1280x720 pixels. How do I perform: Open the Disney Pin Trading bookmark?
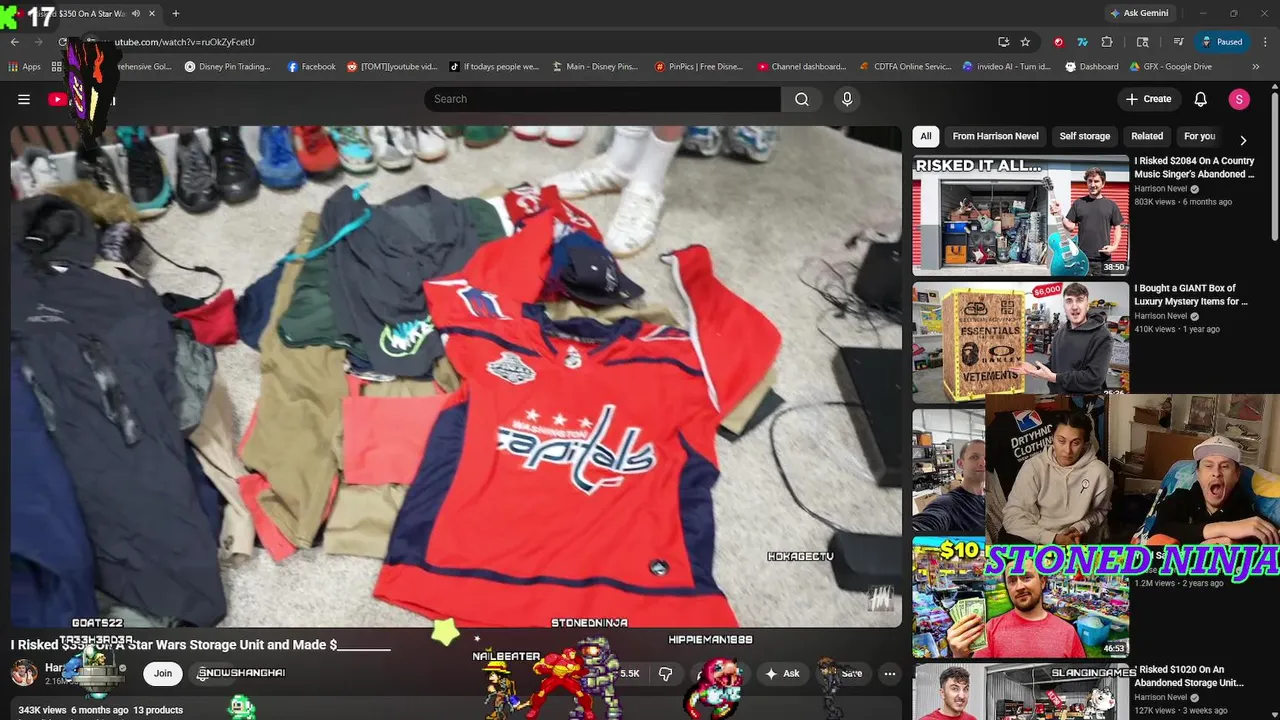227,67
